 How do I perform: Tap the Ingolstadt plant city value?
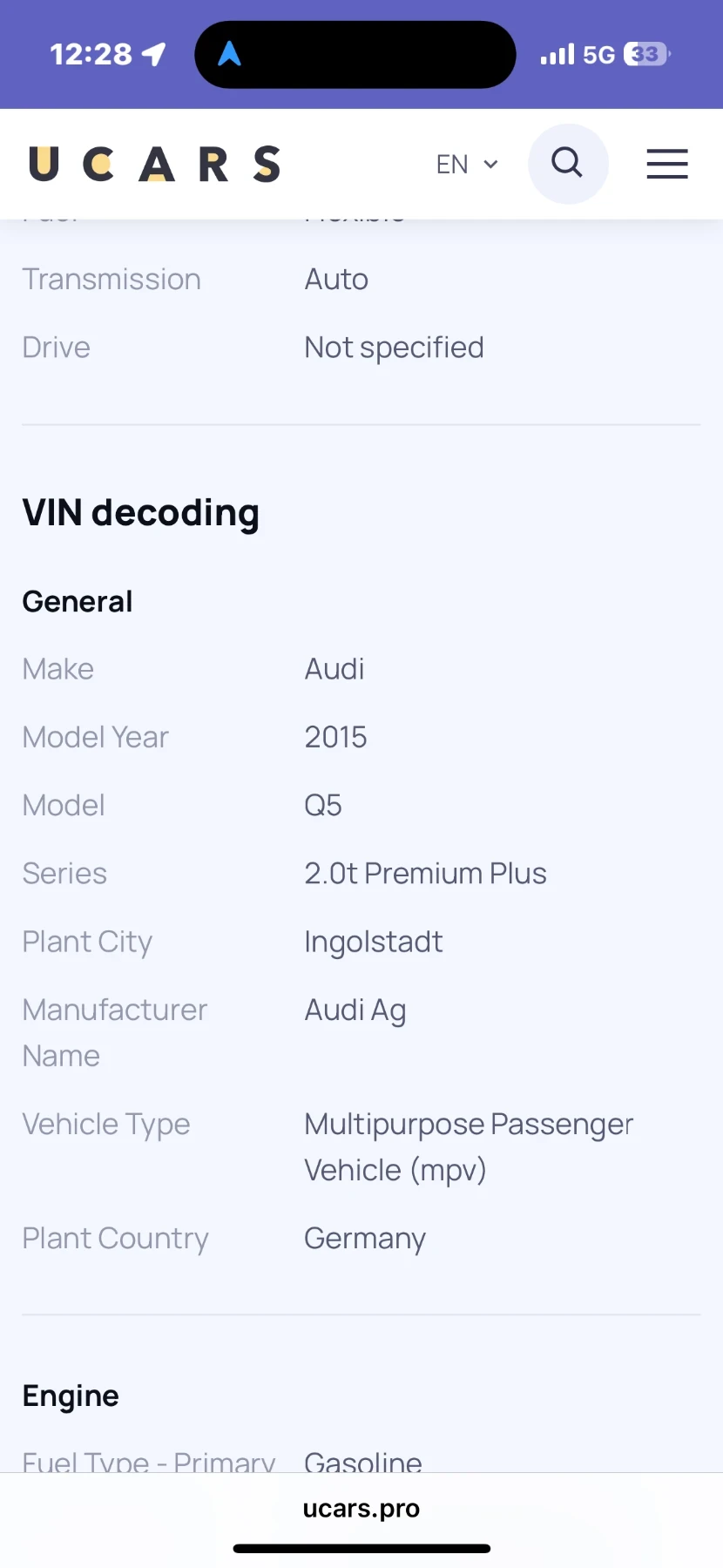click(x=374, y=942)
